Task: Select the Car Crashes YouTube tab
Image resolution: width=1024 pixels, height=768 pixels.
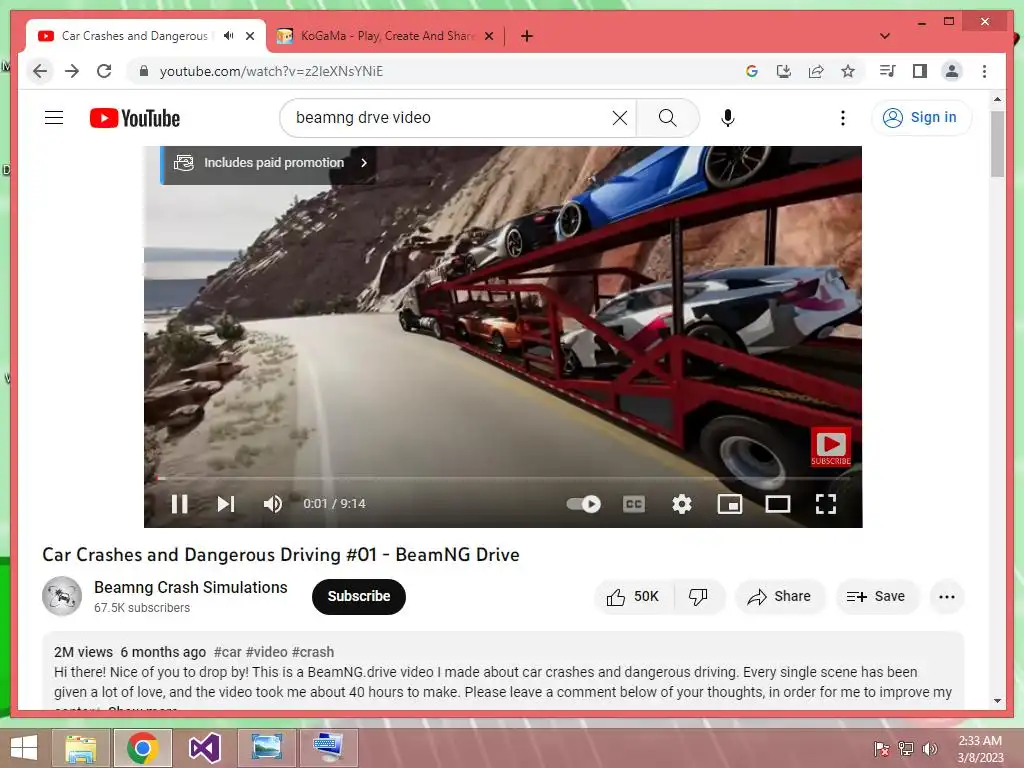Action: tap(134, 36)
